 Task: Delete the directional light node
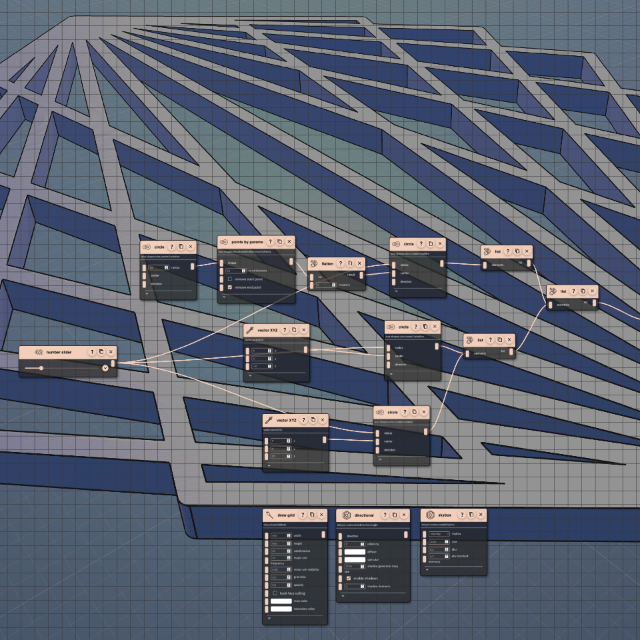[404, 515]
